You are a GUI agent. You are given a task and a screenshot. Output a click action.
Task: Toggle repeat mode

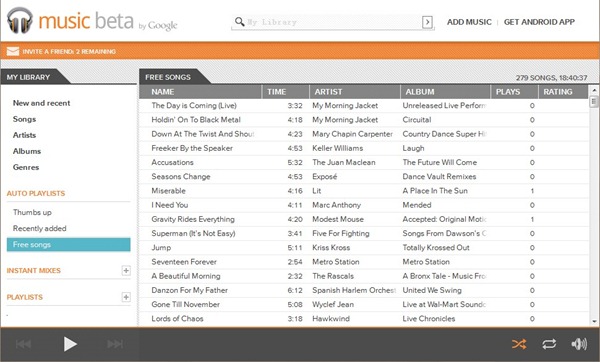click(549, 344)
